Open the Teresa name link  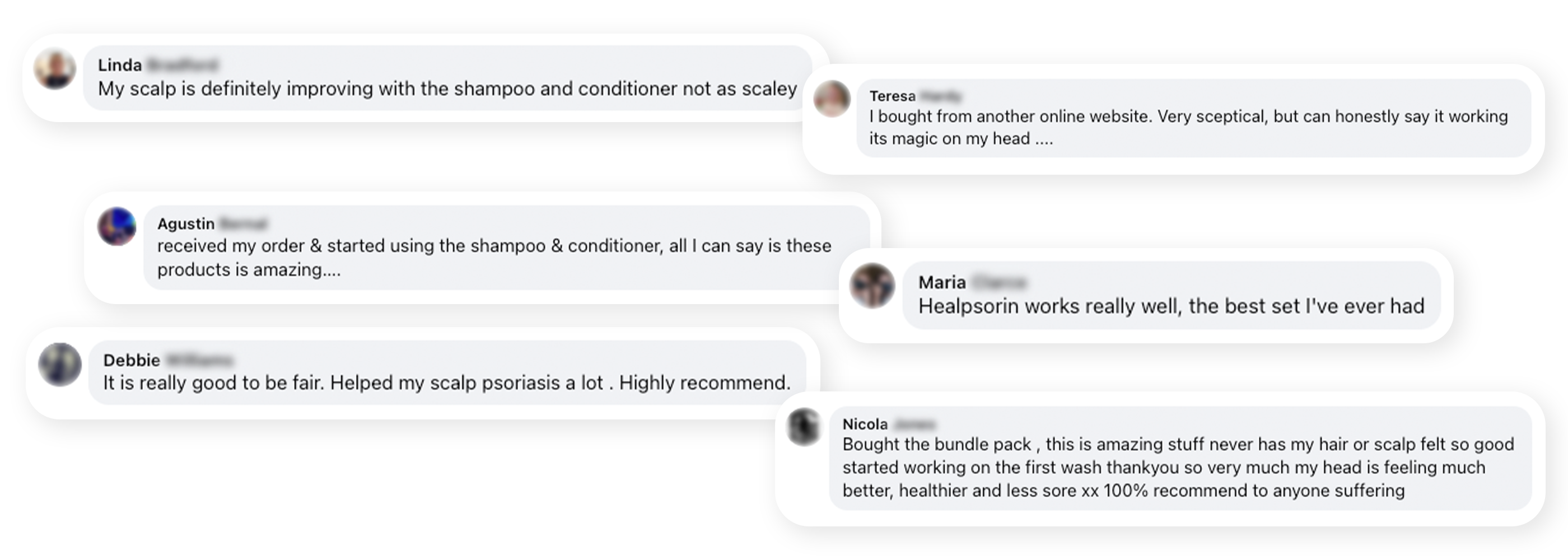click(892, 96)
